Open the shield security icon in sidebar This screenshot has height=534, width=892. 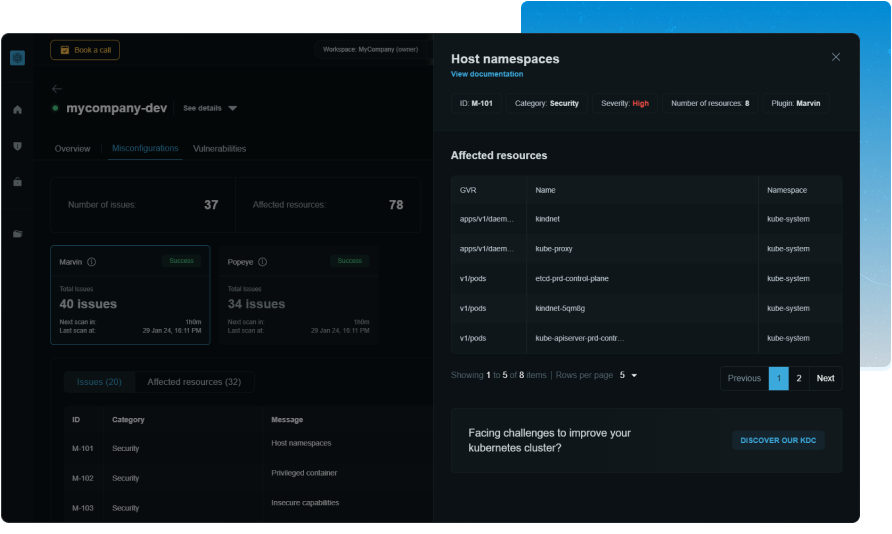pyautogui.click(x=17, y=146)
